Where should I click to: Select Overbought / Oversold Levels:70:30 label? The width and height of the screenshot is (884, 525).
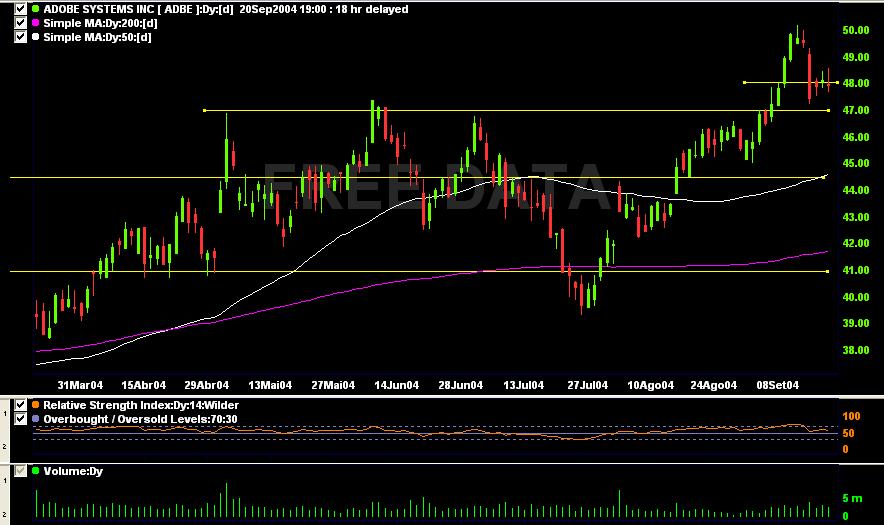(140, 419)
